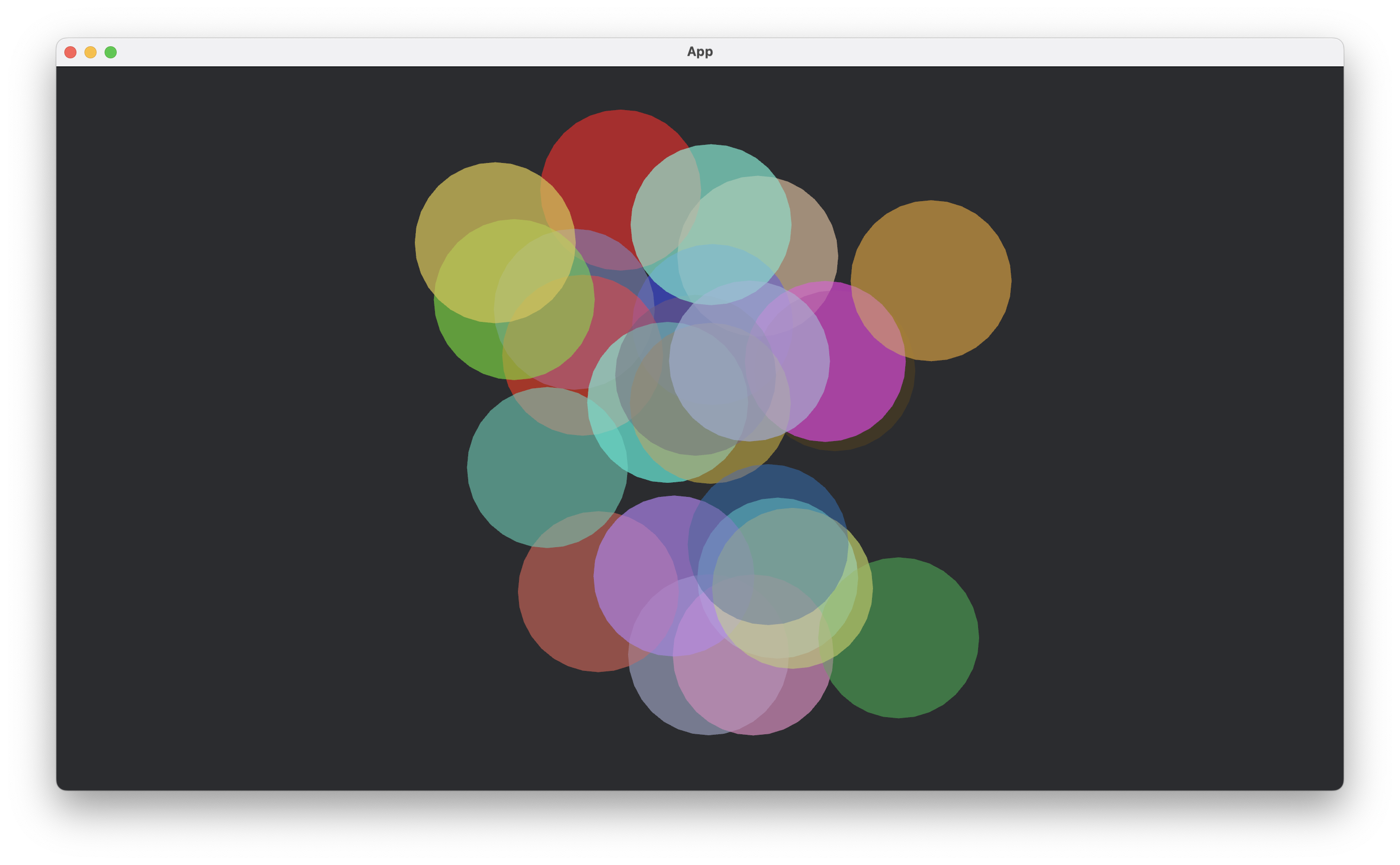Viewport: 1400px width, 865px height.
Task: Close the App window with red button
Action: click(x=70, y=52)
